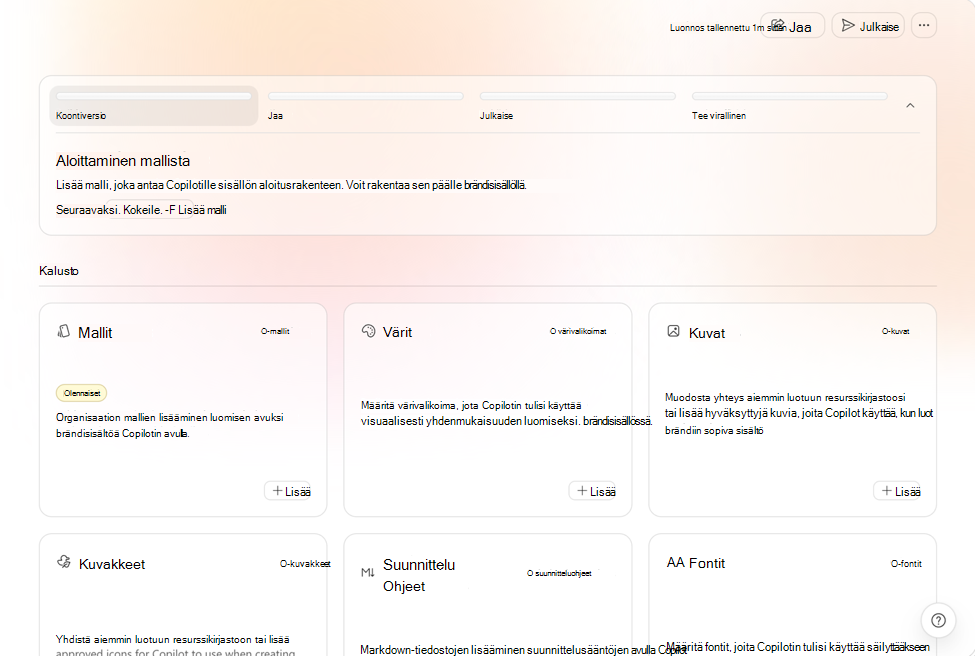This screenshot has width=975, height=656.
Task: Select the Julkaise step tab
Action: pos(578,106)
